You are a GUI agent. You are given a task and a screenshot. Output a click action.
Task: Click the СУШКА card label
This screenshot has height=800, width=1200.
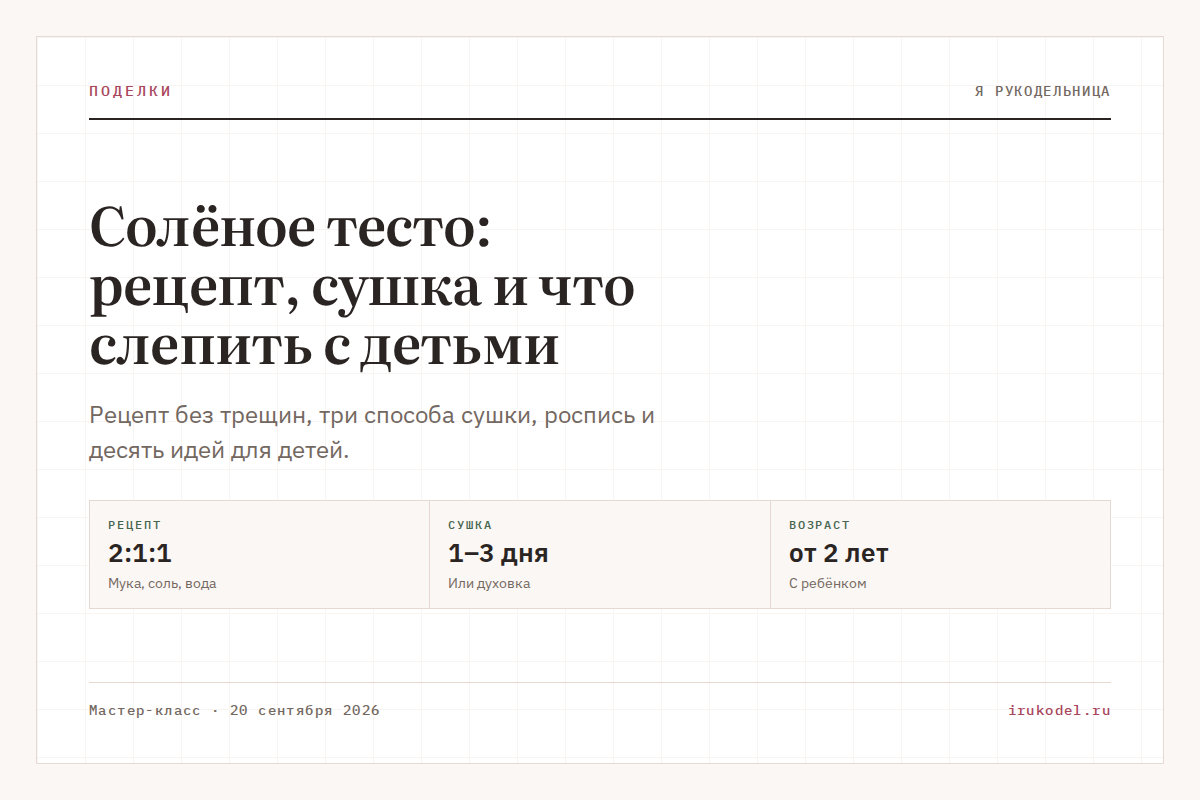click(470, 525)
